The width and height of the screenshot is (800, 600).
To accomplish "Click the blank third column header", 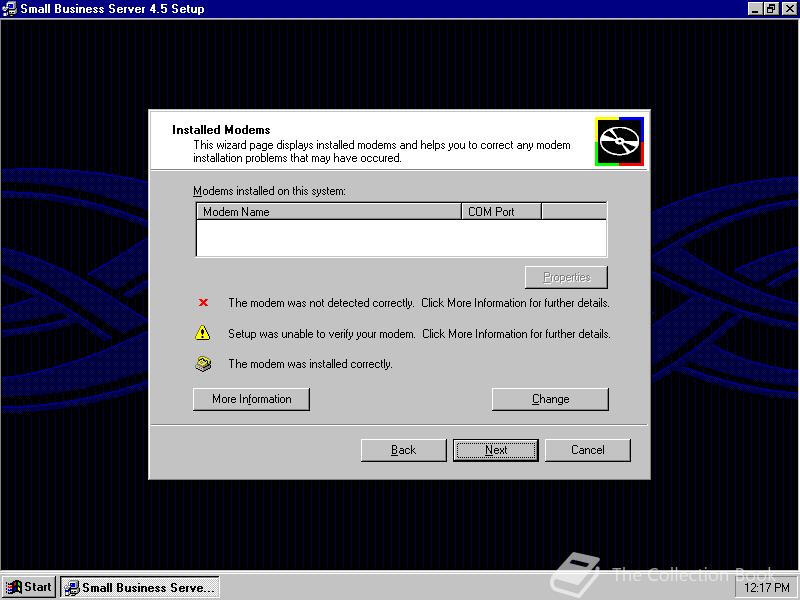I will point(574,211).
